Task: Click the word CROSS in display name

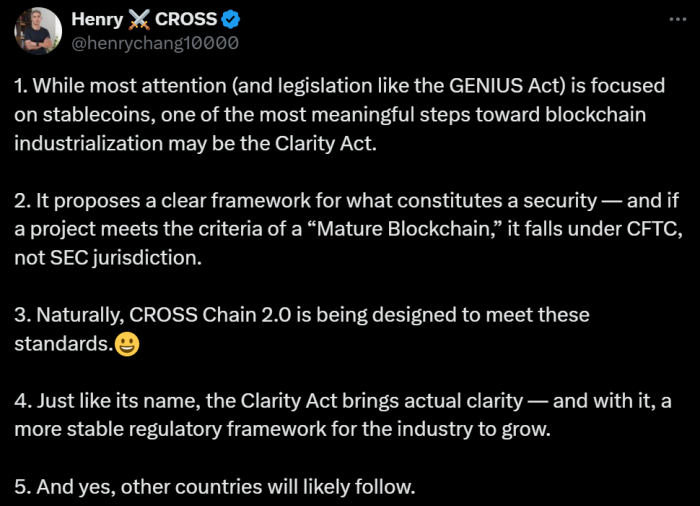Action: pos(186,19)
